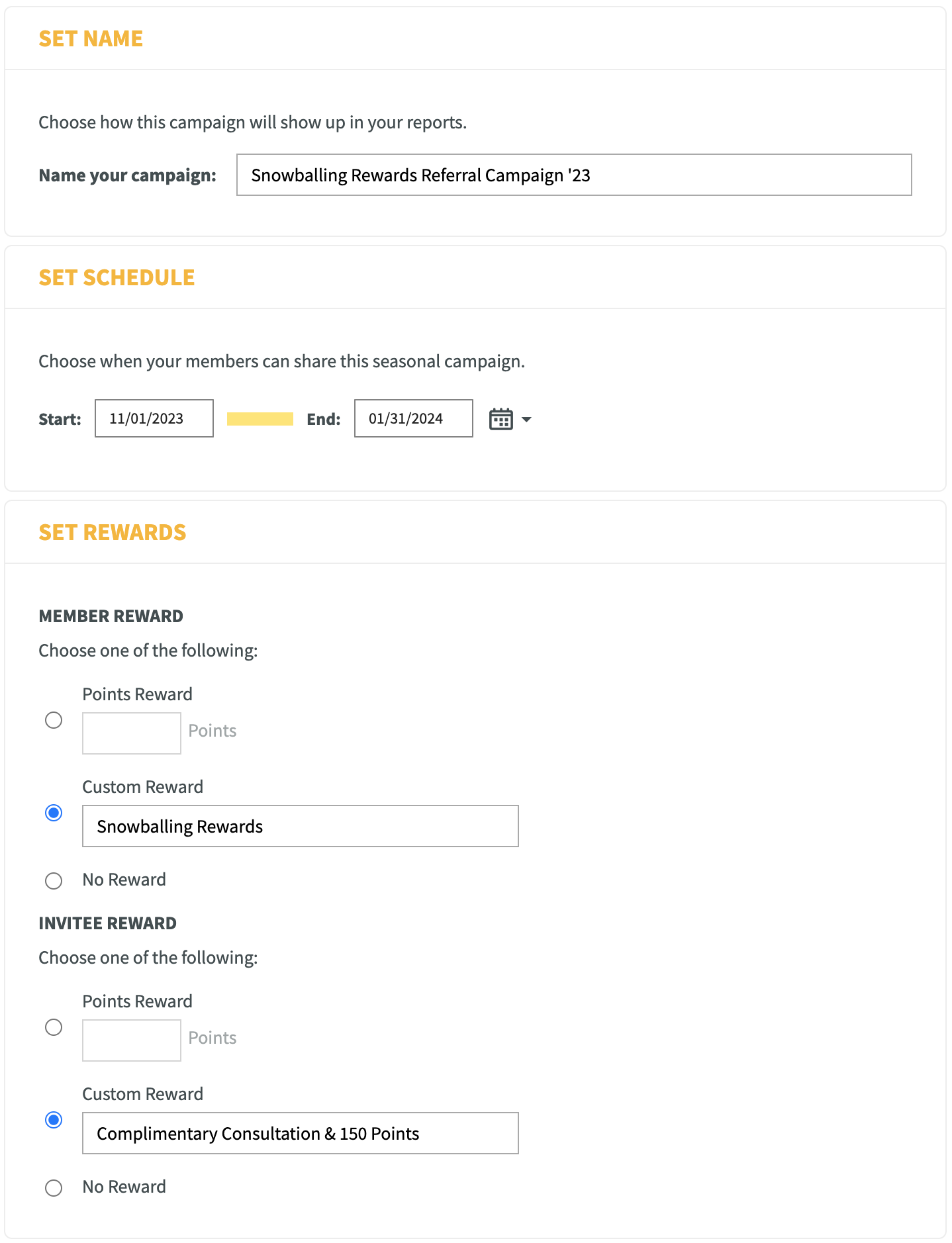The width and height of the screenshot is (952, 1243).
Task: Focus the End date field
Action: point(414,418)
